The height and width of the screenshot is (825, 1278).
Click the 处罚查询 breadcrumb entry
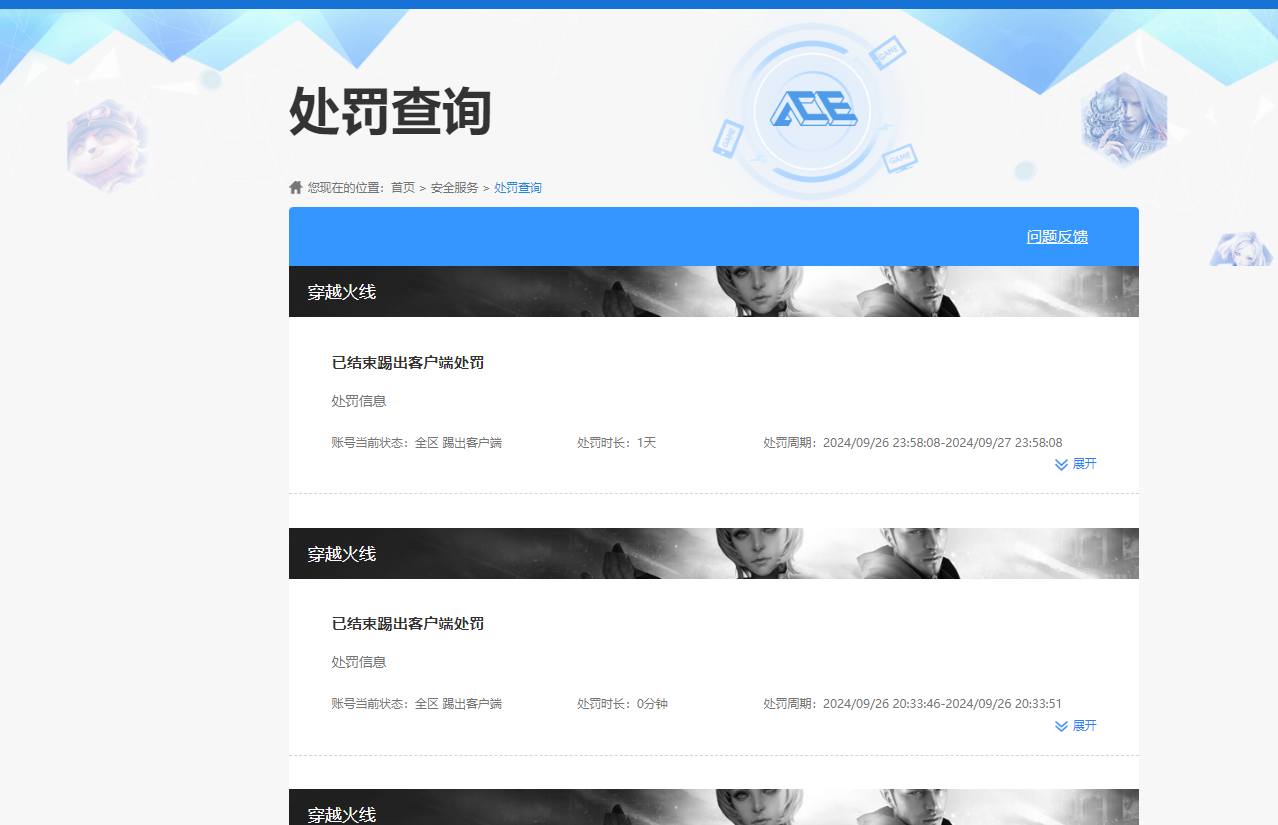coord(518,187)
